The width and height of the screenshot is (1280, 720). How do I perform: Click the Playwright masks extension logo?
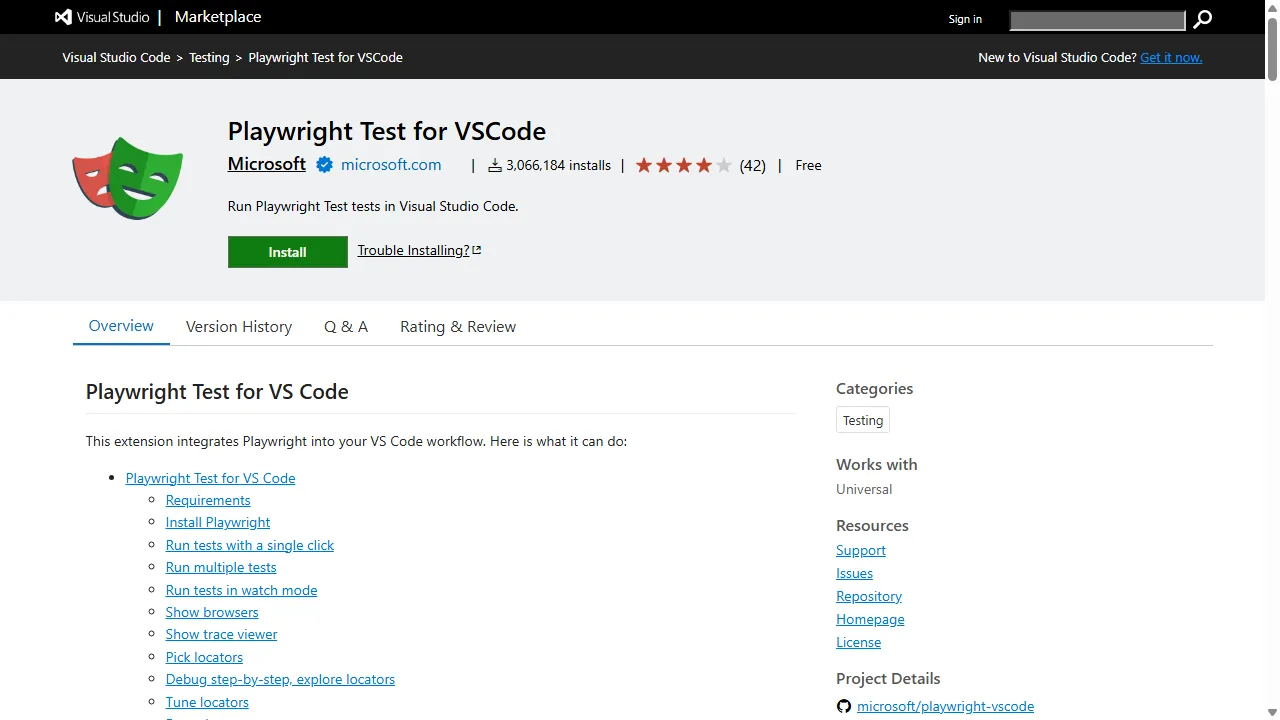(128, 178)
